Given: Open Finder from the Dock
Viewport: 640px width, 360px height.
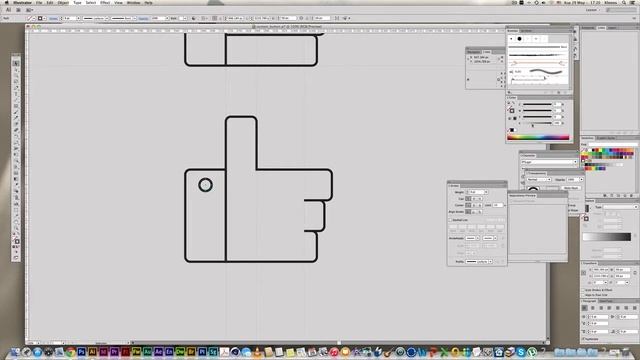Looking at the screenshot, I should [x=16, y=352].
